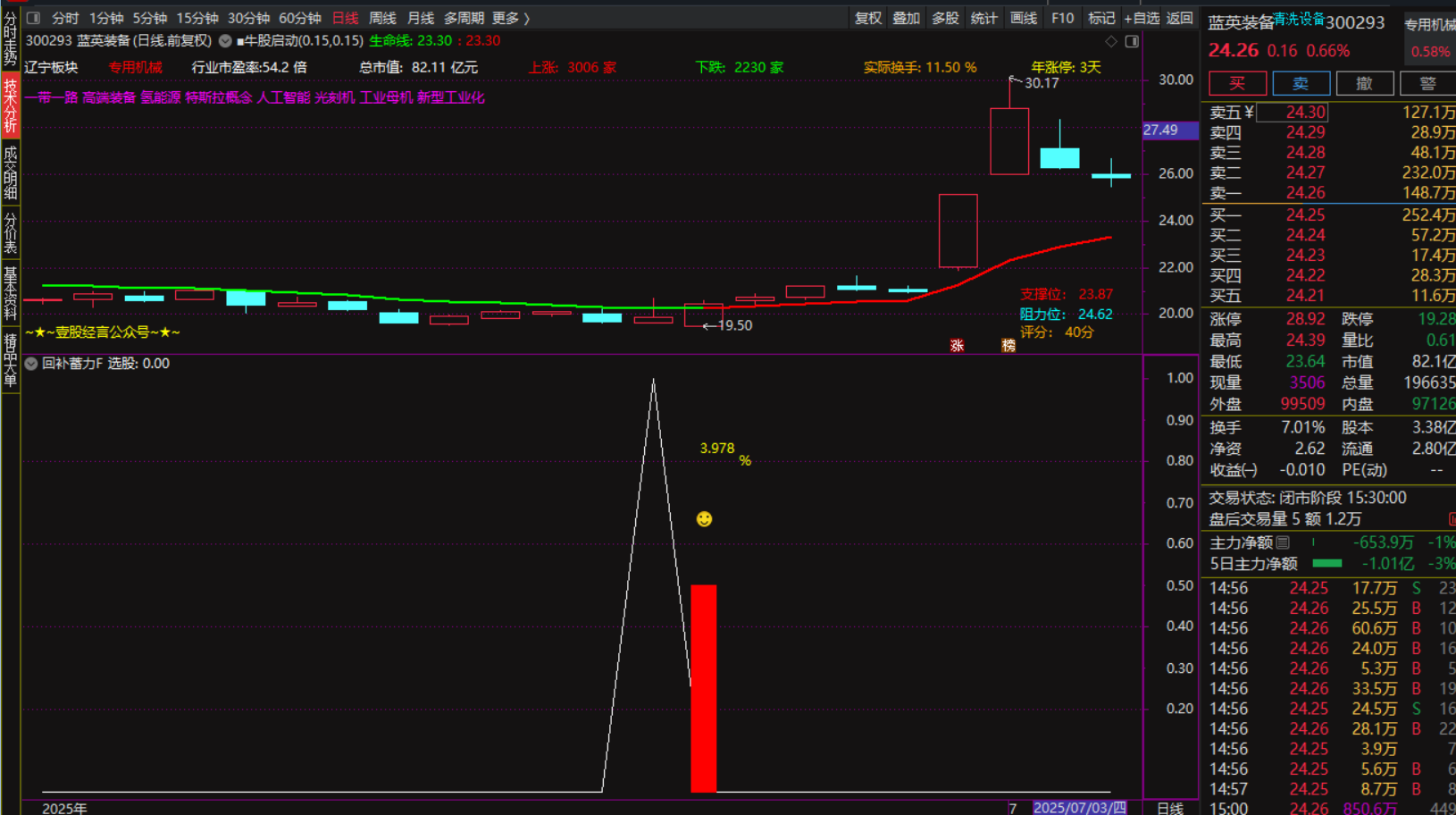Image resolution: width=1456 pixels, height=815 pixels.
Task: Switch to the 周线 weekly chart
Action: (382, 18)
